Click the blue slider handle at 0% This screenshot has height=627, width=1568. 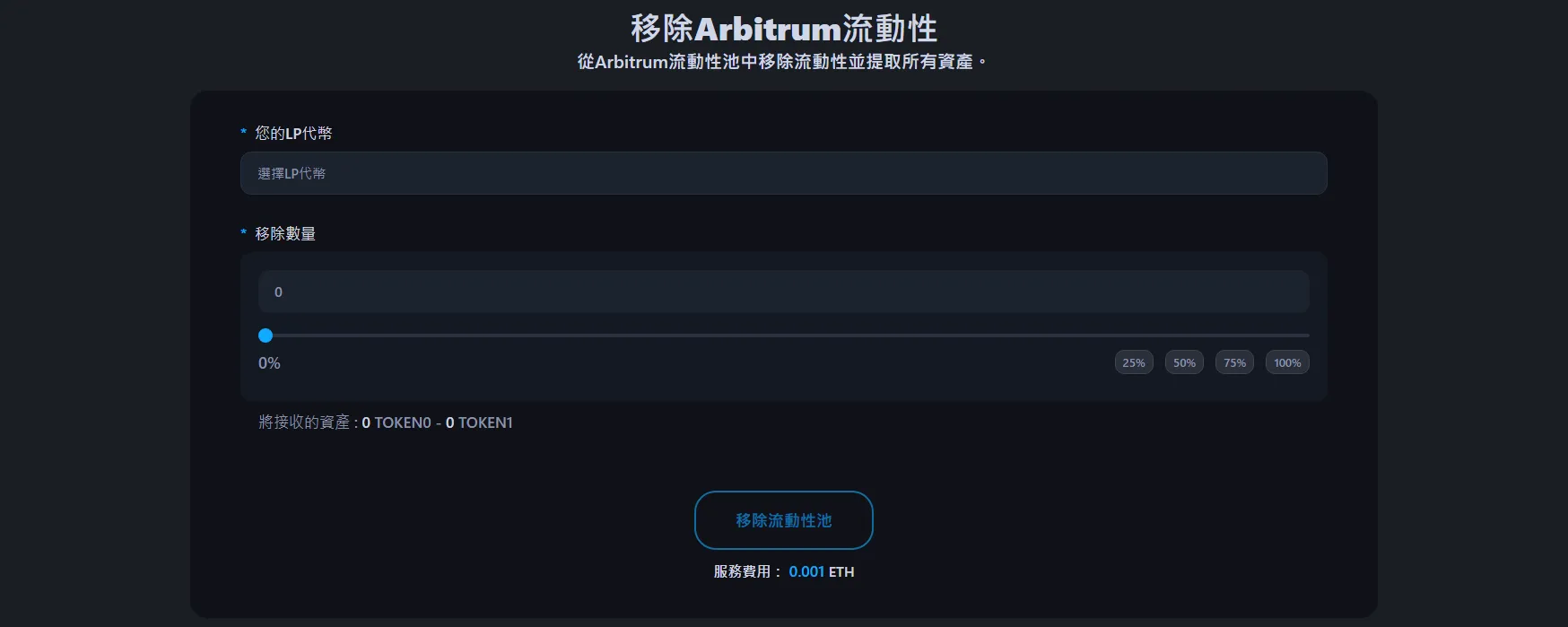(266, 335)
